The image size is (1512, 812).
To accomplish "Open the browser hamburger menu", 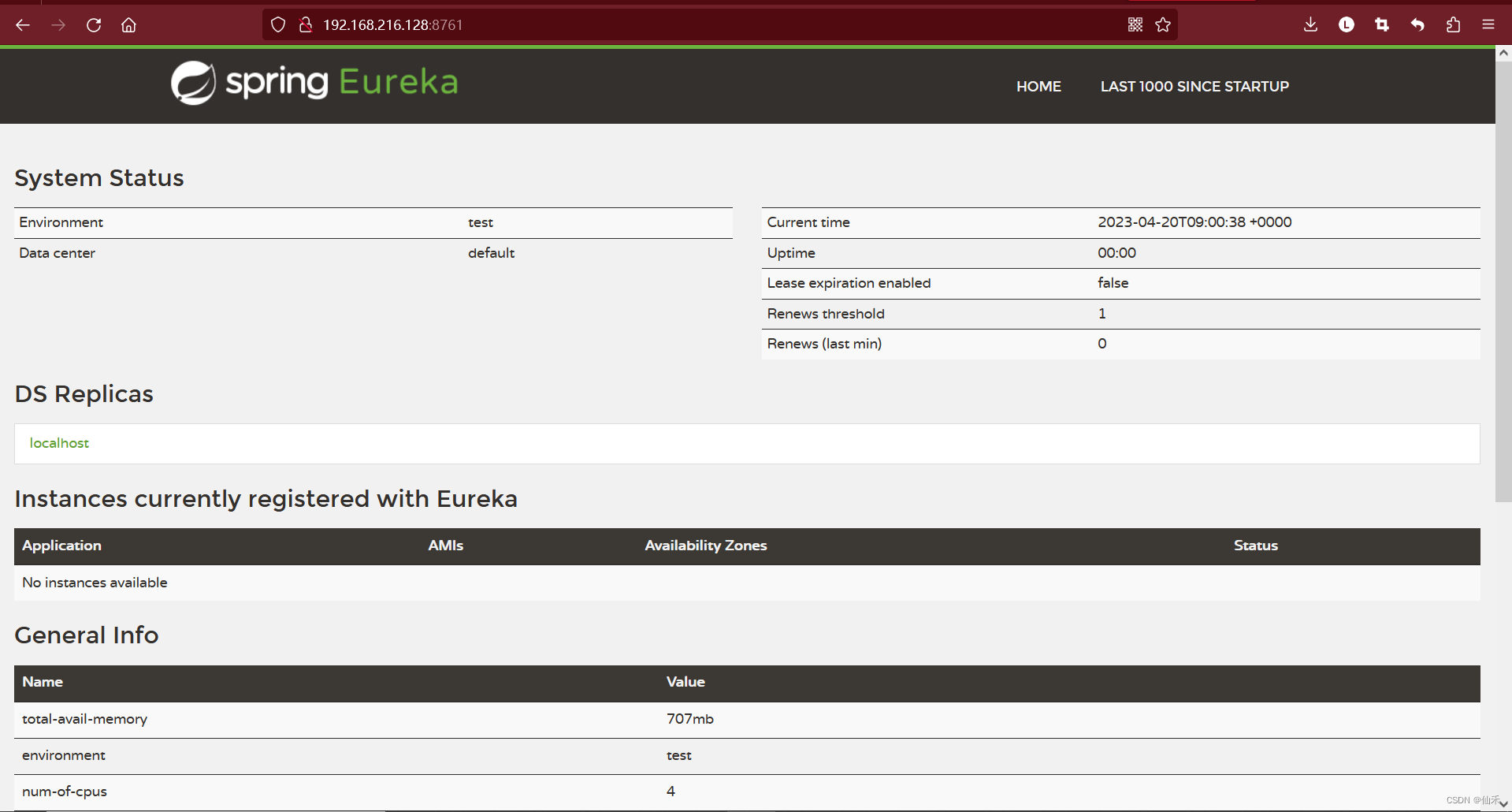I will tap(1488, 24).
